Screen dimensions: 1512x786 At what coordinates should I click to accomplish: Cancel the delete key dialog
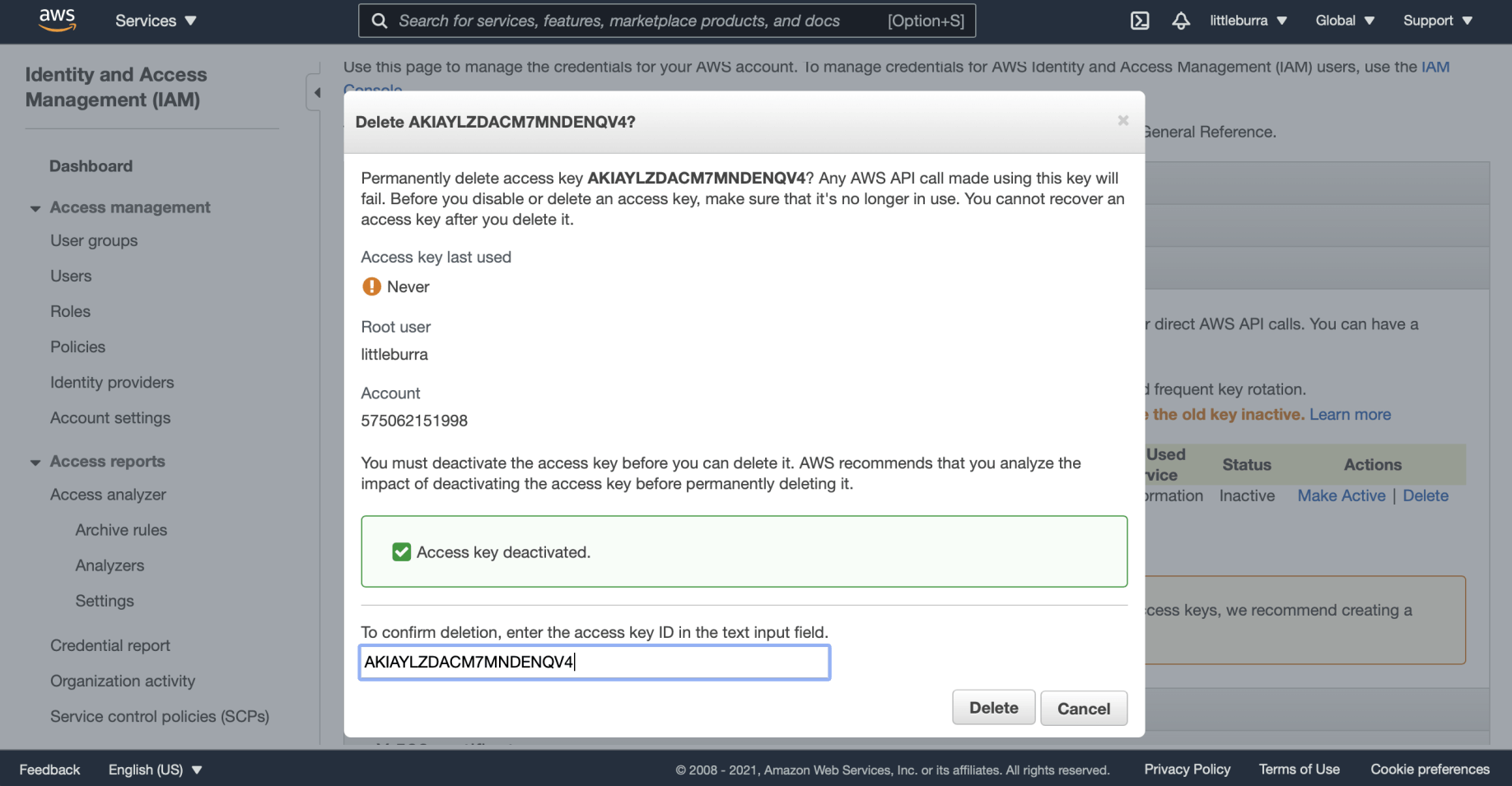pyautogui.click(x=1084, y=708)
